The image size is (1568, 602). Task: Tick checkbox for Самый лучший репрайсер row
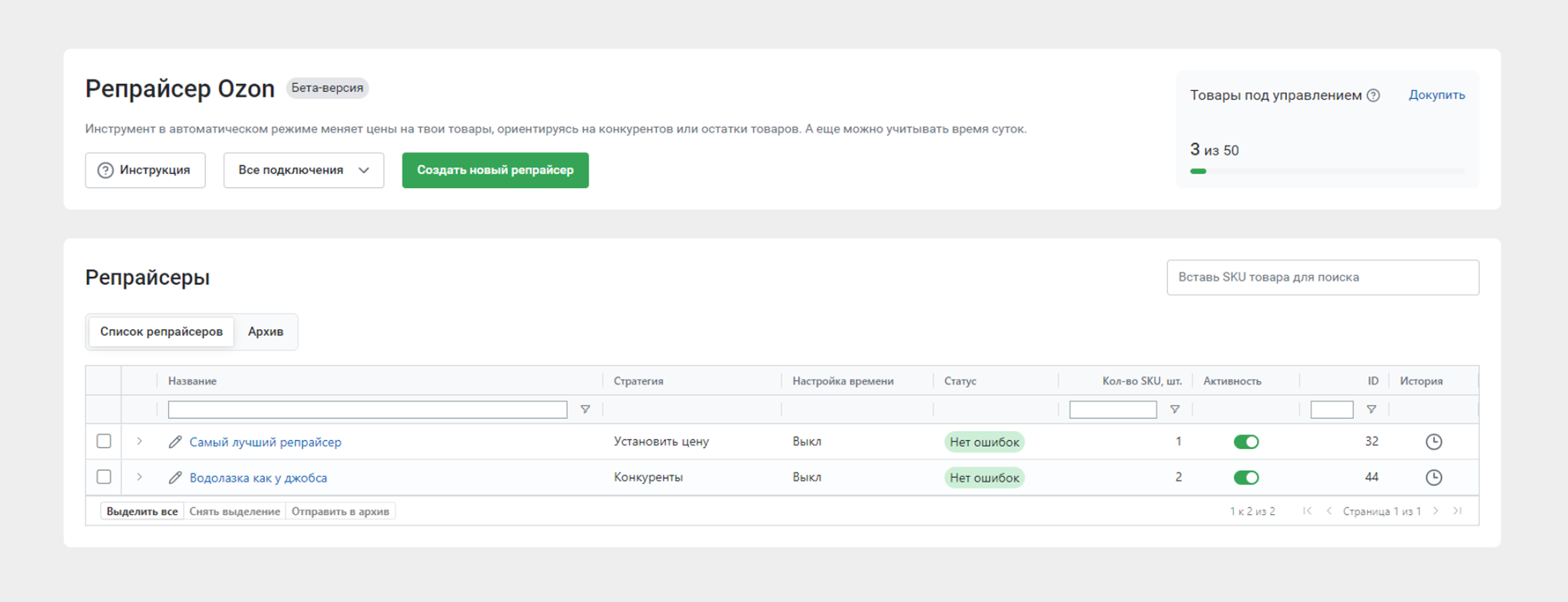click(104, 441)
